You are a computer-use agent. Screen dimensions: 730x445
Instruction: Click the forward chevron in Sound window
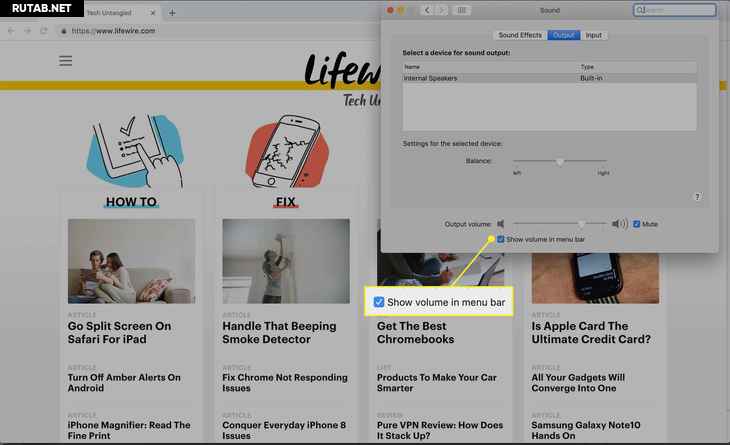[x=442, y=10]
